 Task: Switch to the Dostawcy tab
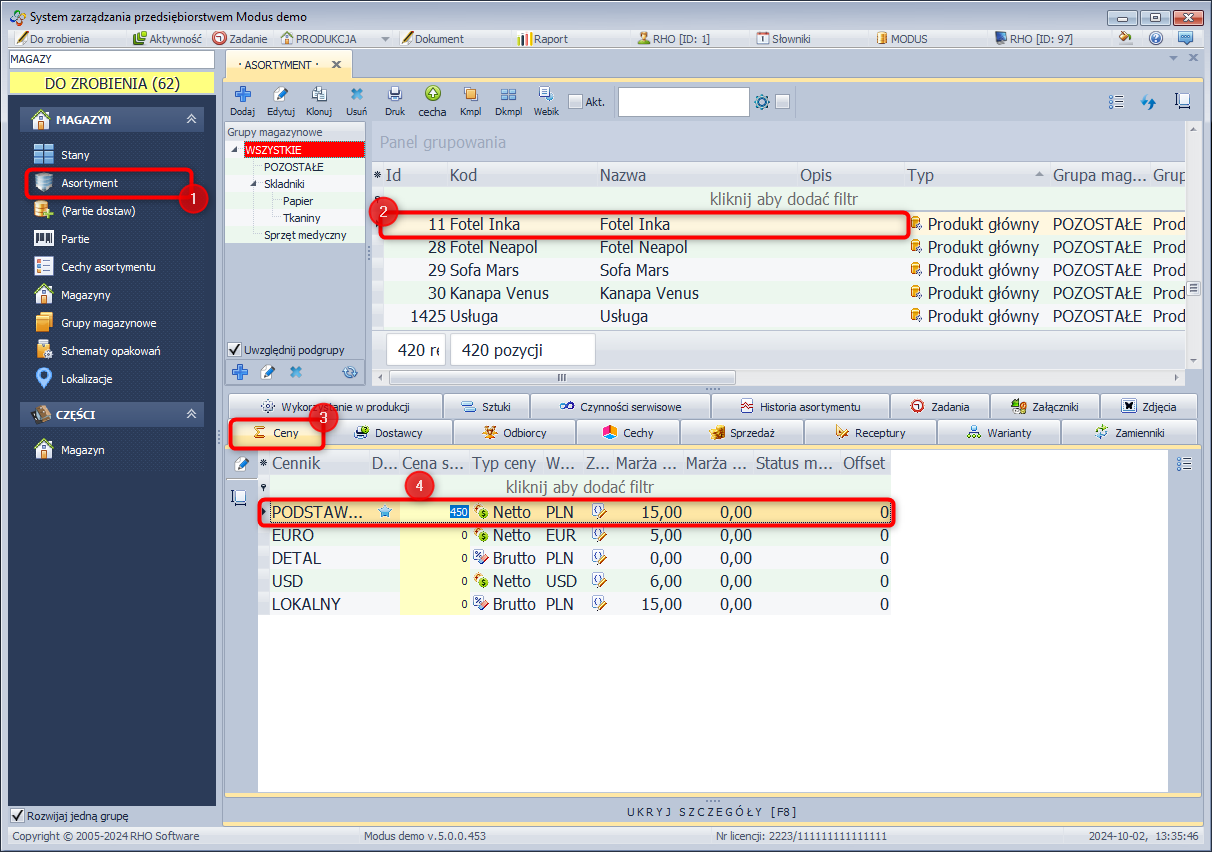pyautogui.click(x=389, y=433)
